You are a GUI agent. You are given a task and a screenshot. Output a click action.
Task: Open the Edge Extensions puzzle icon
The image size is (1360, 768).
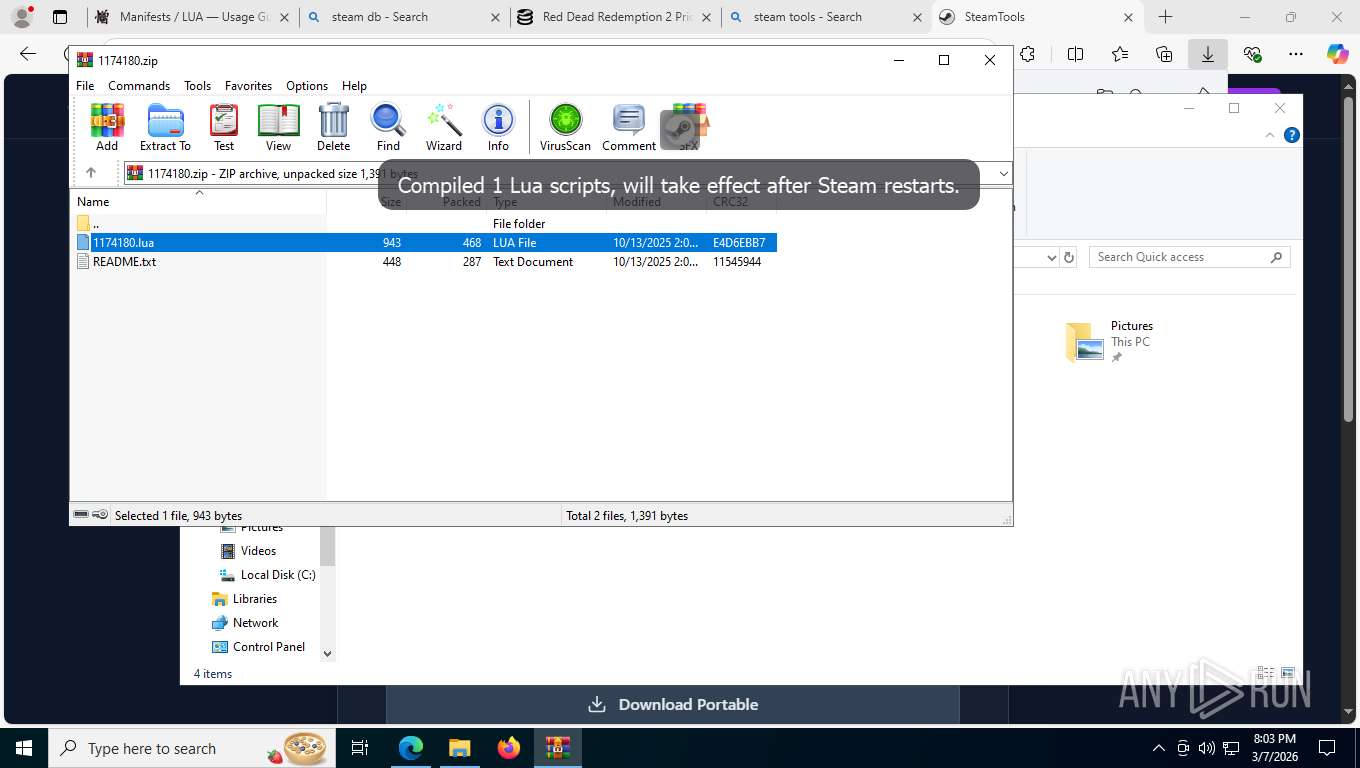(1028, 54)
